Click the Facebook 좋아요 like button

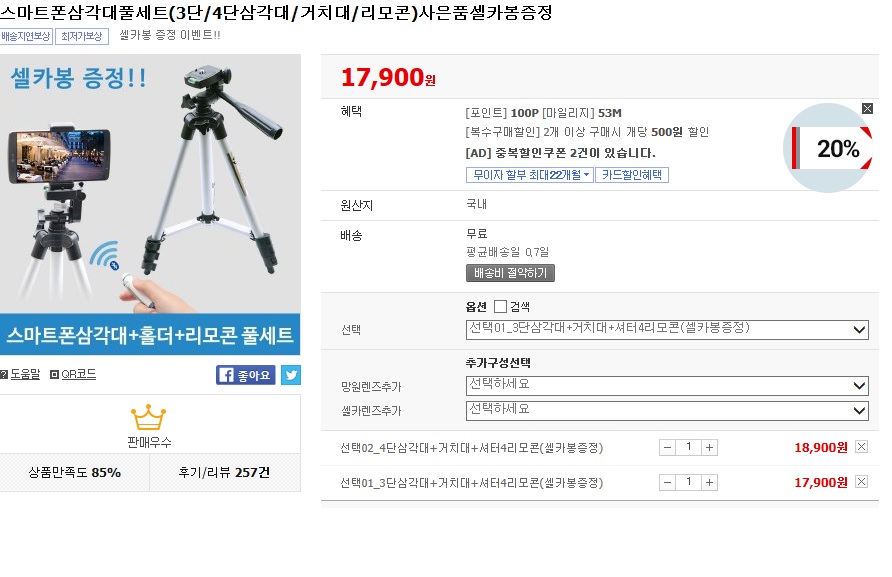pos(246,375)
